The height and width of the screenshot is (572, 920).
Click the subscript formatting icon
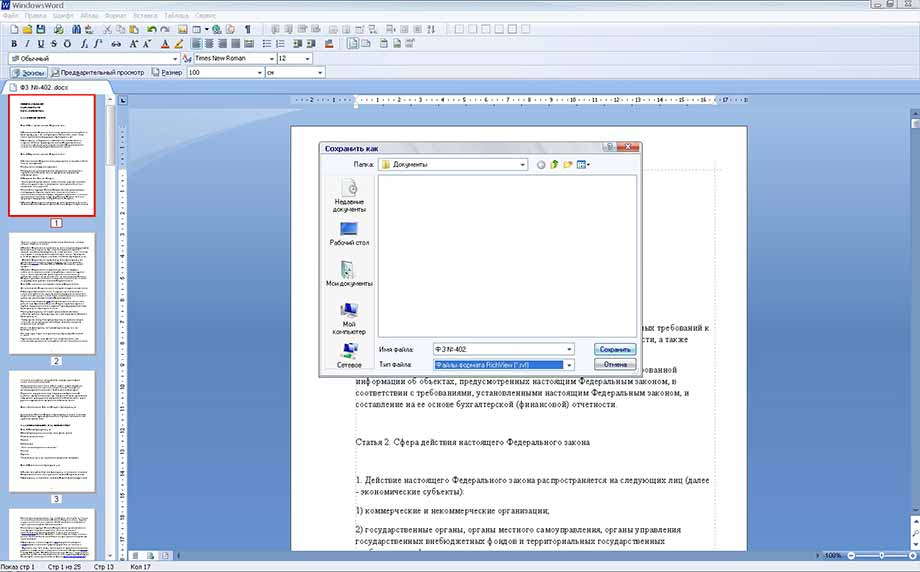click(x=85, y=44)
